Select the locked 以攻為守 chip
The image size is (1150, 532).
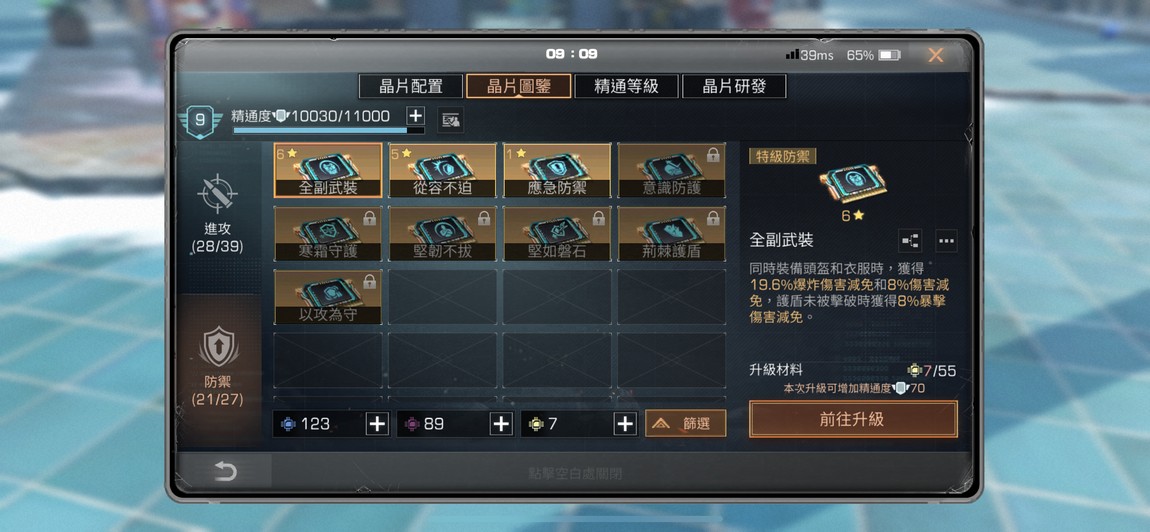(328, 296)
